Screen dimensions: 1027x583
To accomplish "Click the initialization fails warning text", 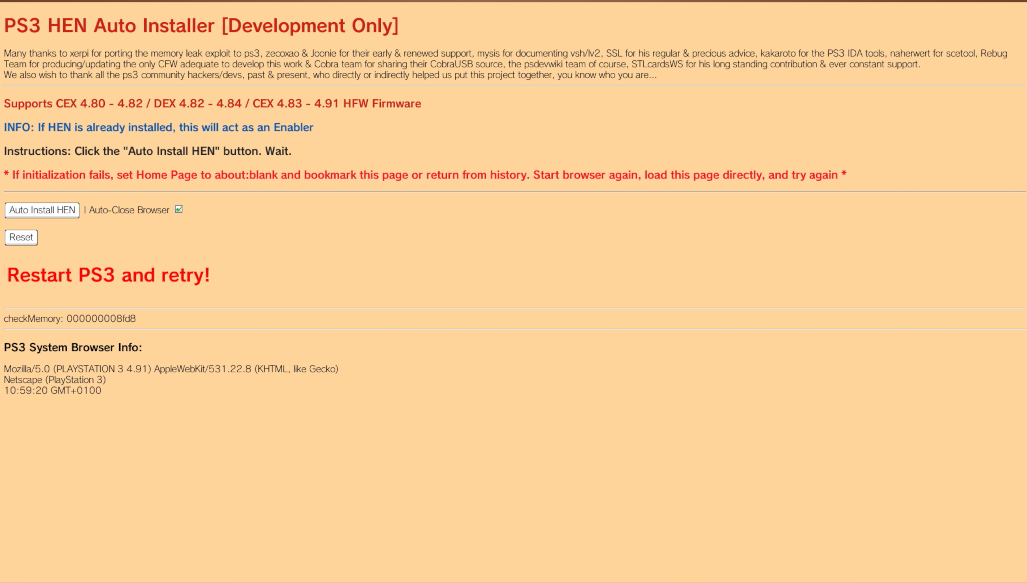I will (425, 175).
